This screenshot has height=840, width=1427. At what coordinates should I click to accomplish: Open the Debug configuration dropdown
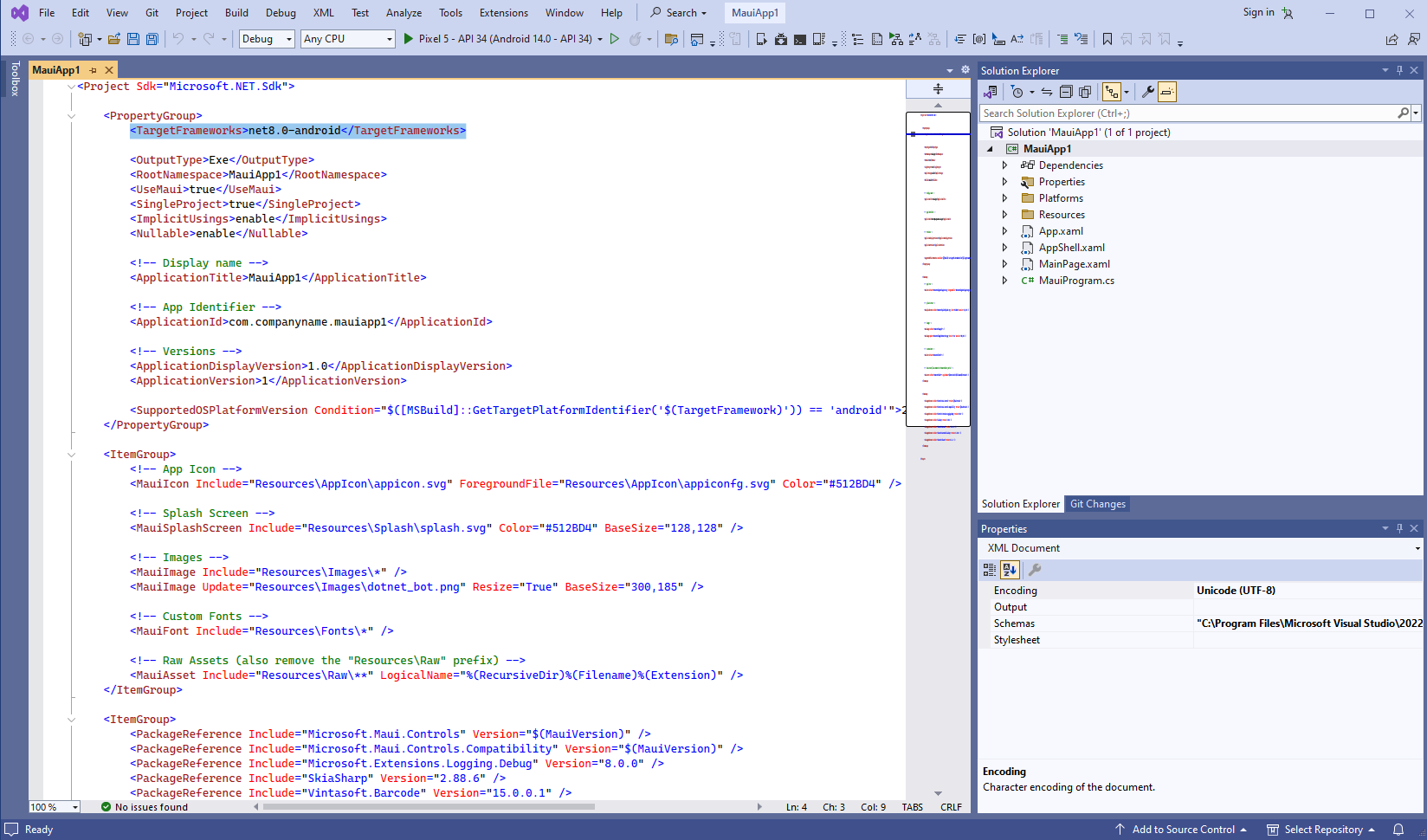(x=267, y=39)
